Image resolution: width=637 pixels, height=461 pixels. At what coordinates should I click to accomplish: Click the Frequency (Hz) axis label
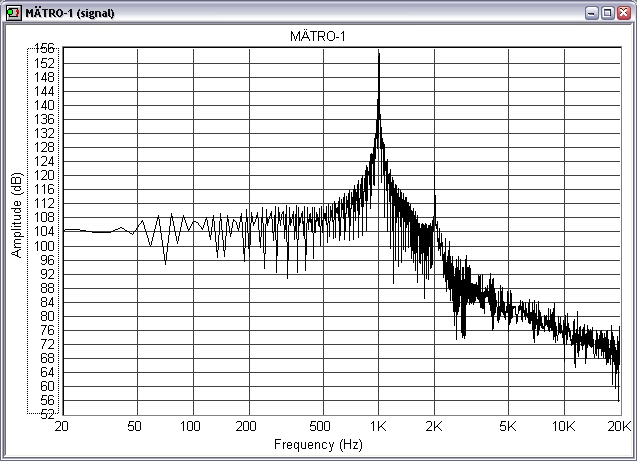coord(318,444)
